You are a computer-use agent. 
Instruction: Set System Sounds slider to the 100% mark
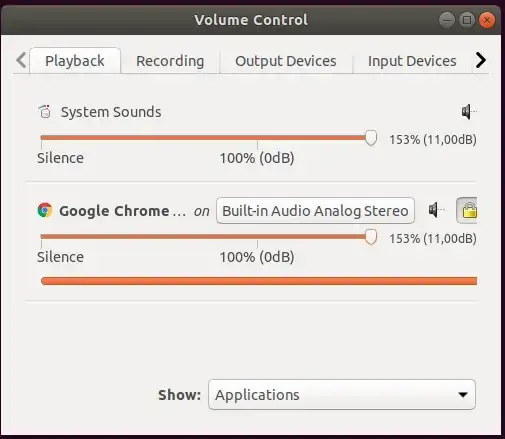pos(257,138)
